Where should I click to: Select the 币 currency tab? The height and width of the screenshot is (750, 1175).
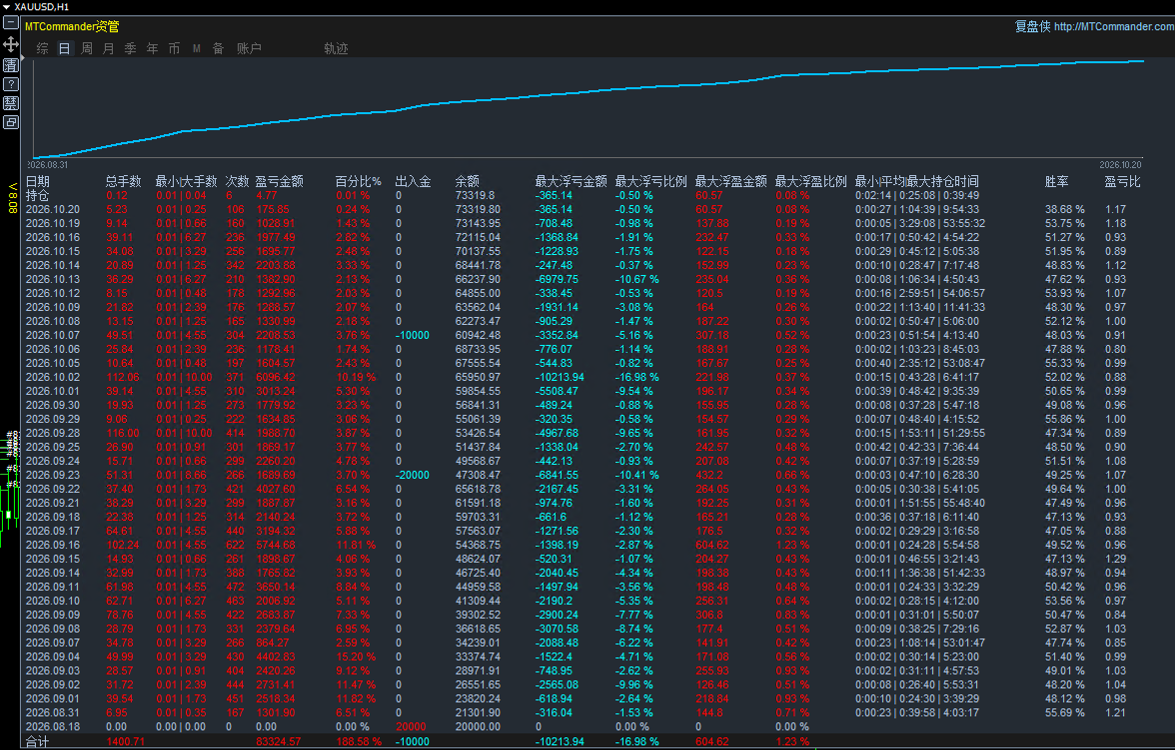click(174, 49)
